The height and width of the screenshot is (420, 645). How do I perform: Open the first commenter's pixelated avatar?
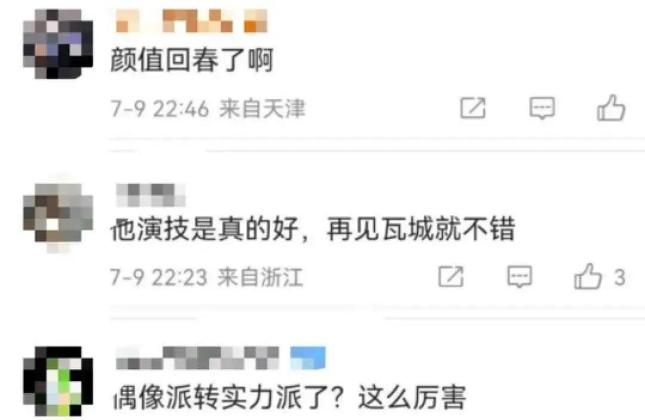tap(58, 44)
